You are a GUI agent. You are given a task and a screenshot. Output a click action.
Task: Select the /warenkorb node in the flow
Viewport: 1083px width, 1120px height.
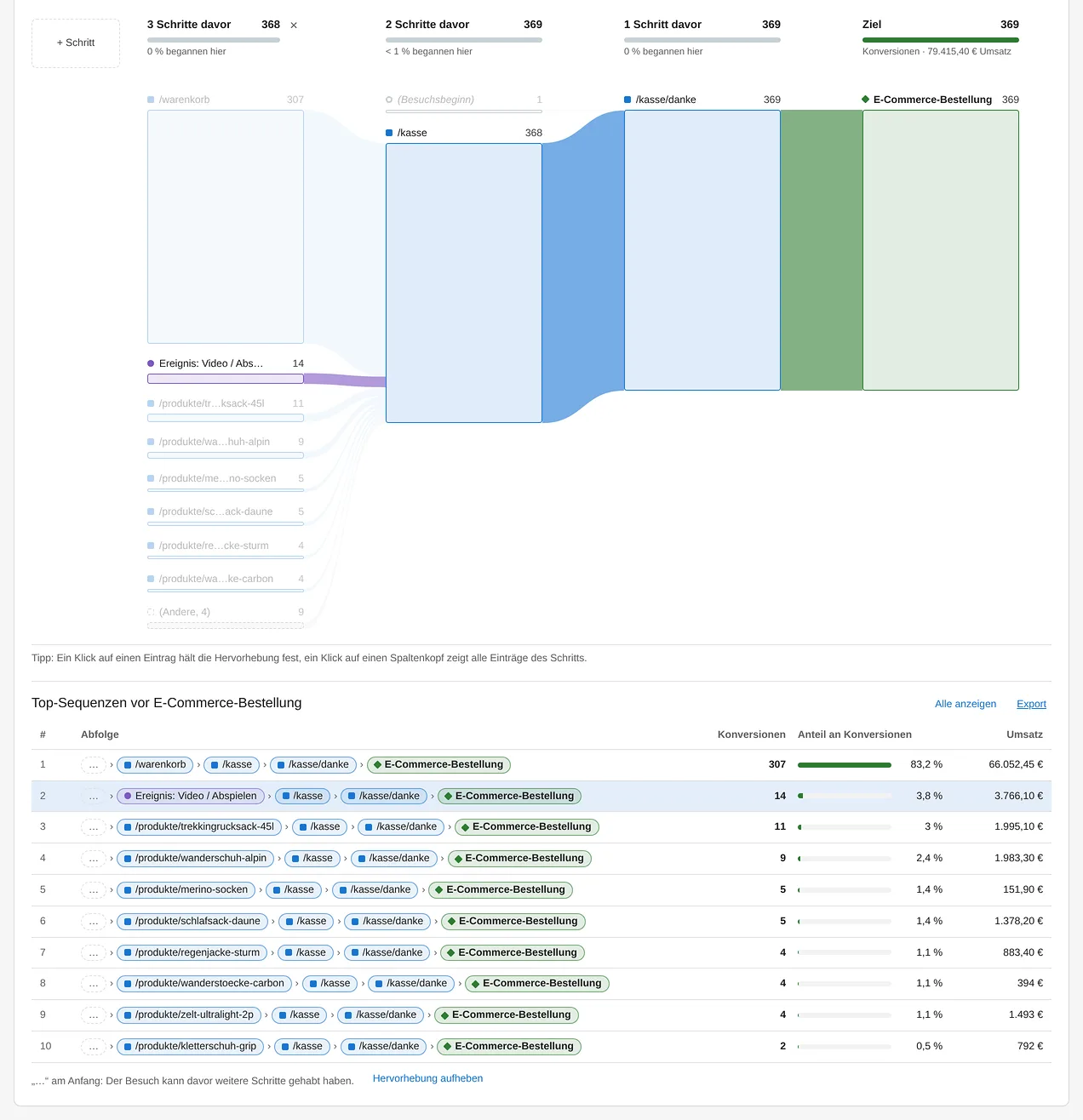pyautogui.click(x=226, y=226)
